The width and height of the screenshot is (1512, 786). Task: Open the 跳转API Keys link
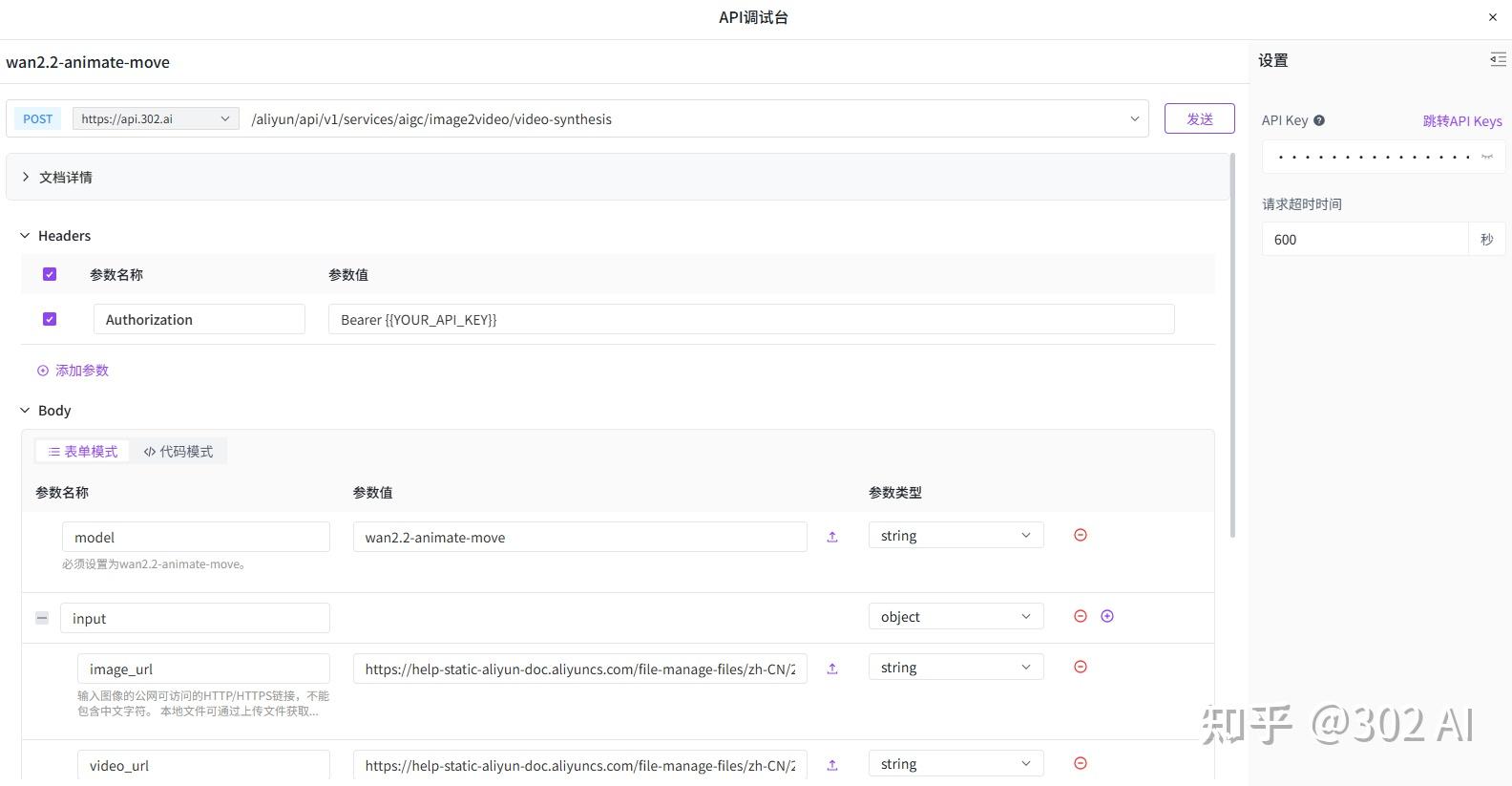pyautogui.click(x=1461, y=121)
